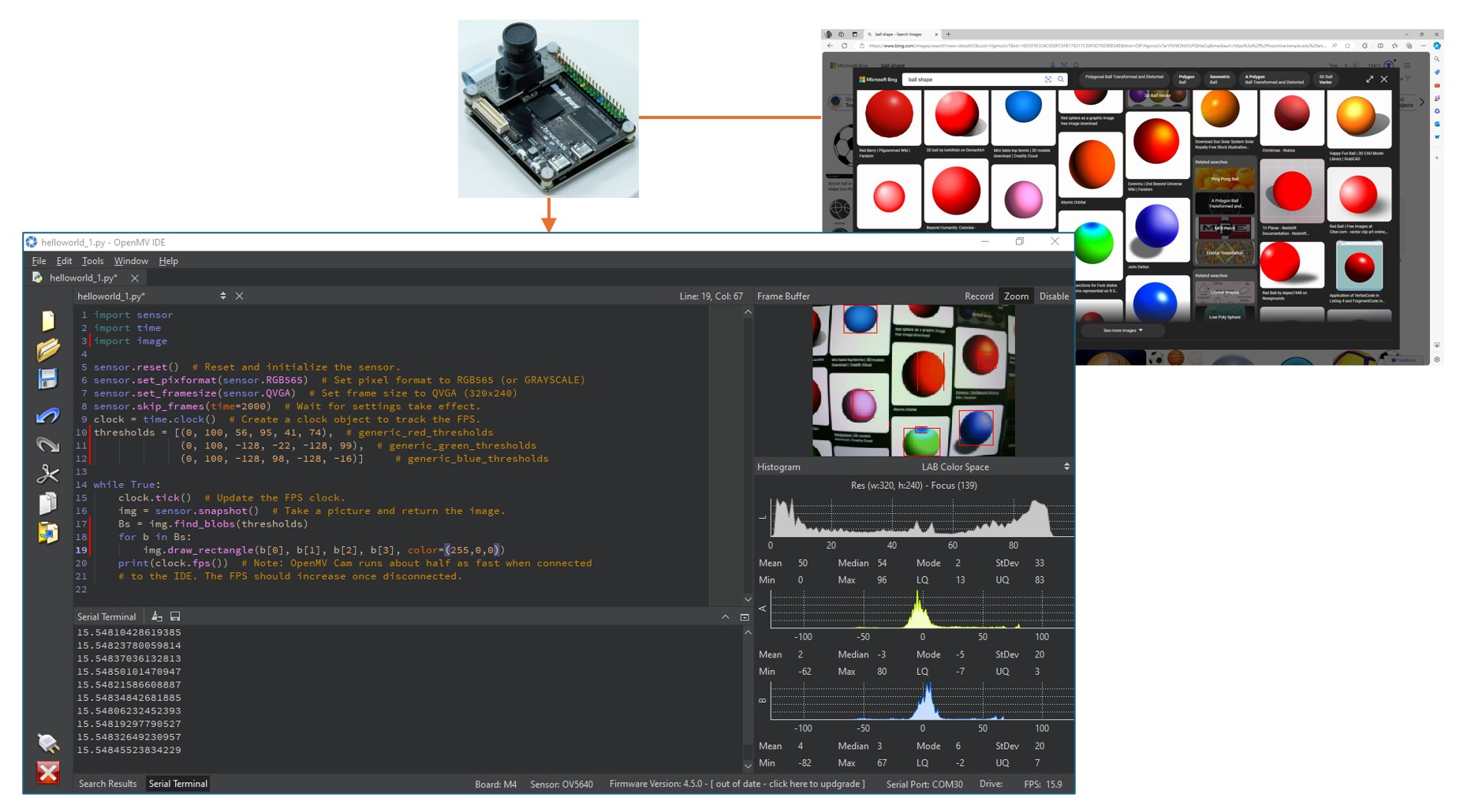The image size is (1471, 812).
Task: Click the 'Red Berry' ball thumbnail in Bing
Action: [889, 117]
